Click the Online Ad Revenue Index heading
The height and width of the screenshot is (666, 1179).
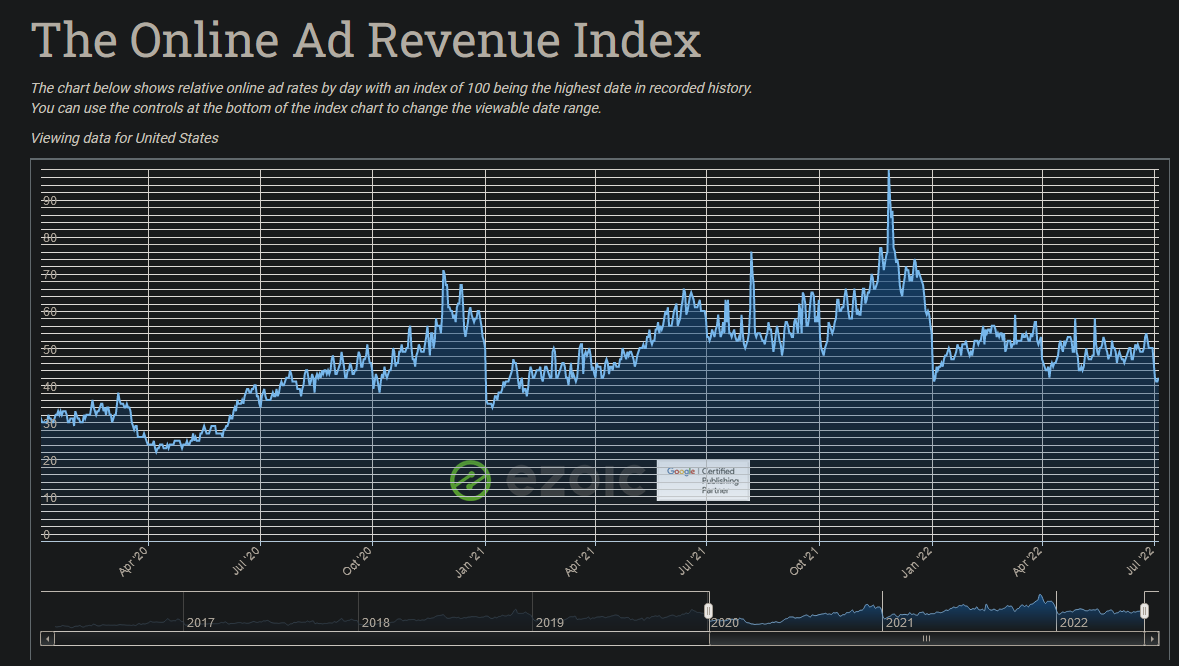click(x=366, y=42)
